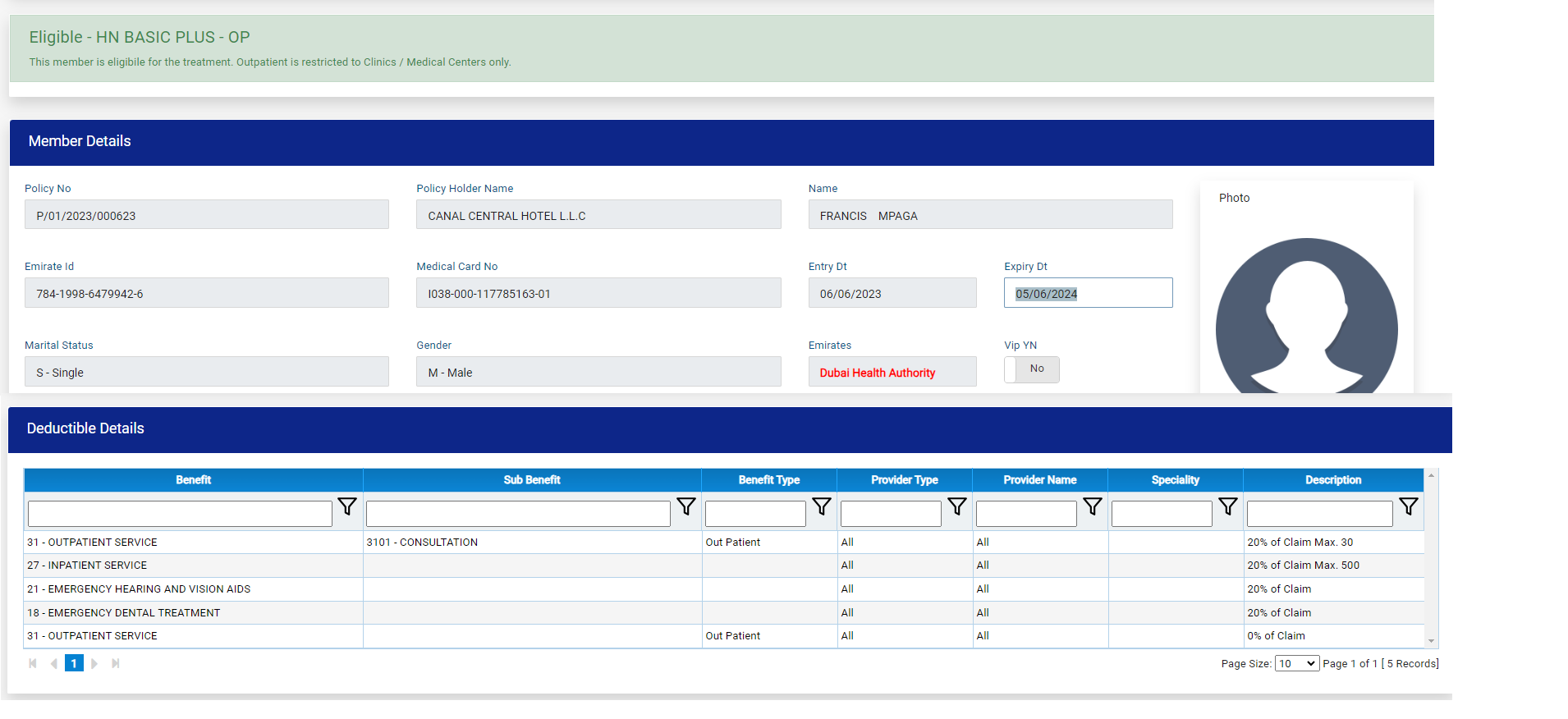Click the Sub Benefit filter text box
The width and height of the screenshot is (1568, 719).
pyautogui.click(x=518, y=514)
